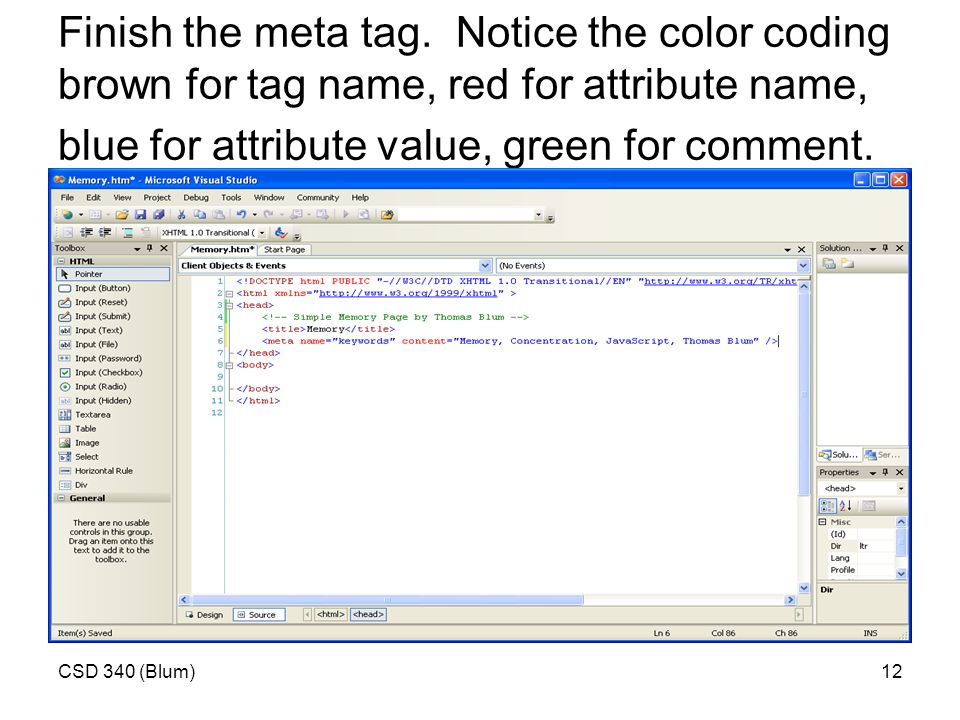
Task: Open the Toolbox window position dropdown arrow
Action: coord(137,249)
